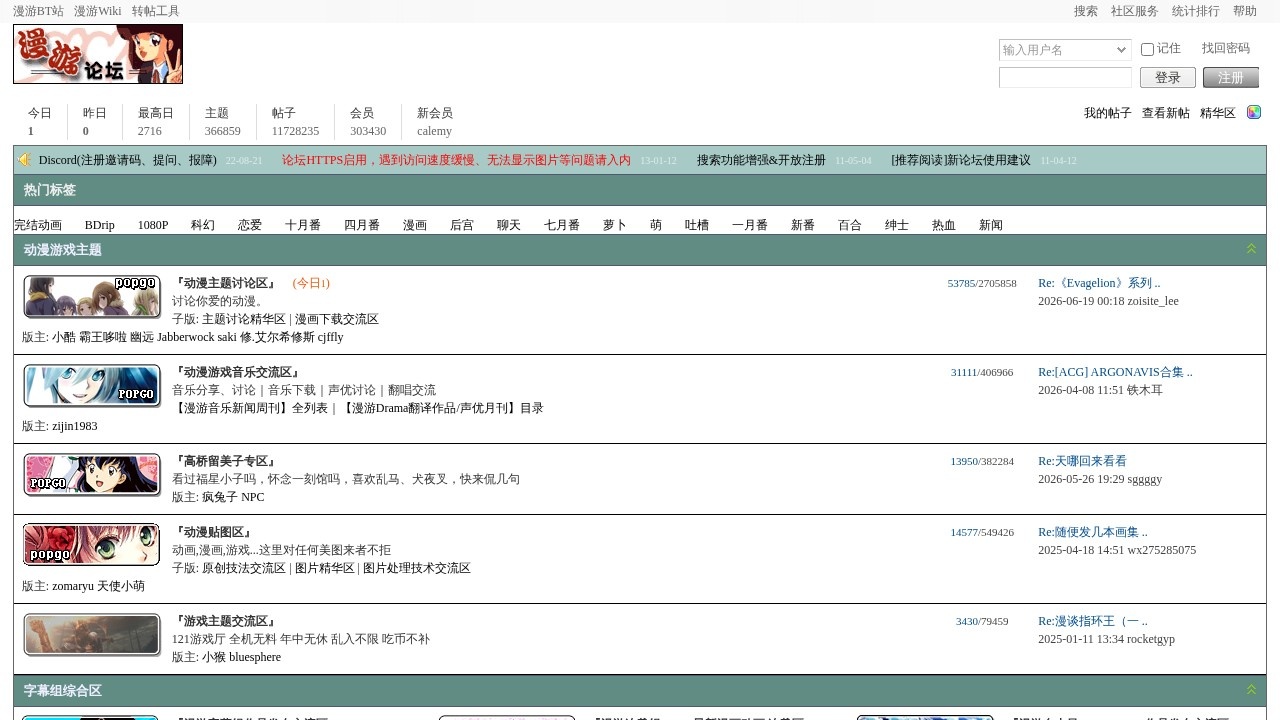The height and width of the screenshot is (720, 1280).
Task: Select the 科幻 tag
Action: point(203,225)
